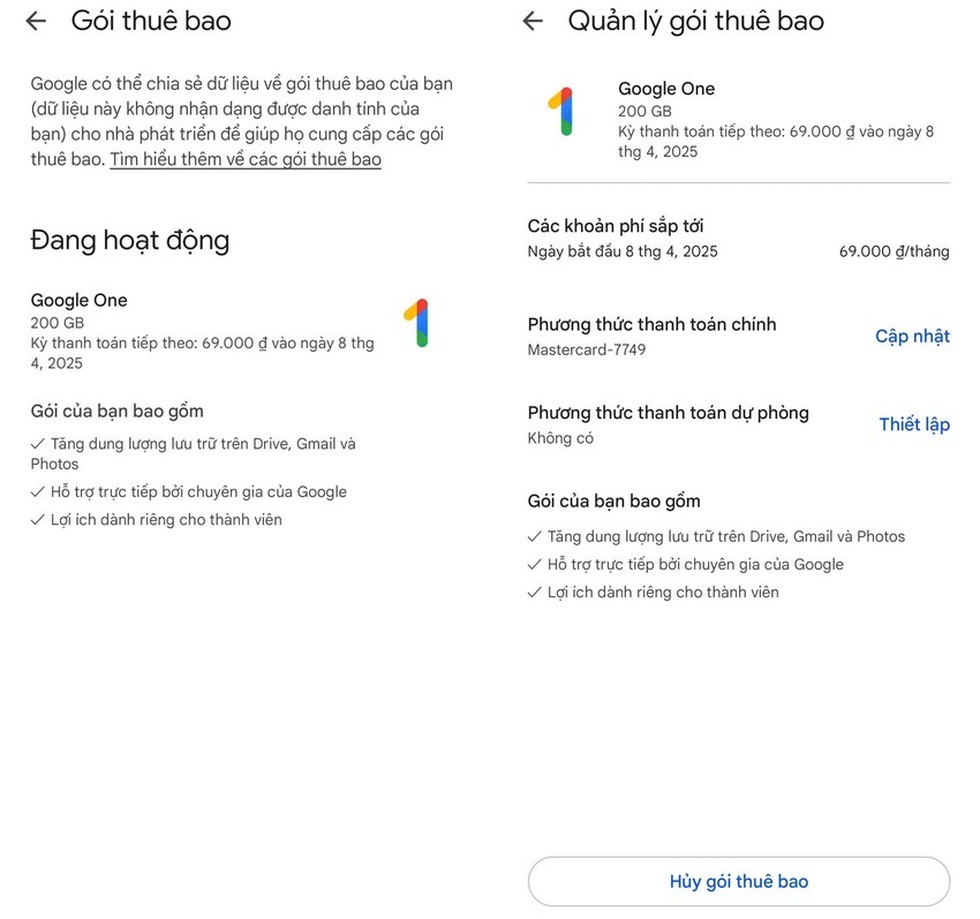Tap the "Các khoản phí sắp tới" heading
Image resolution: width=980 pixels, height=919 pixels.
click(622, 226)
